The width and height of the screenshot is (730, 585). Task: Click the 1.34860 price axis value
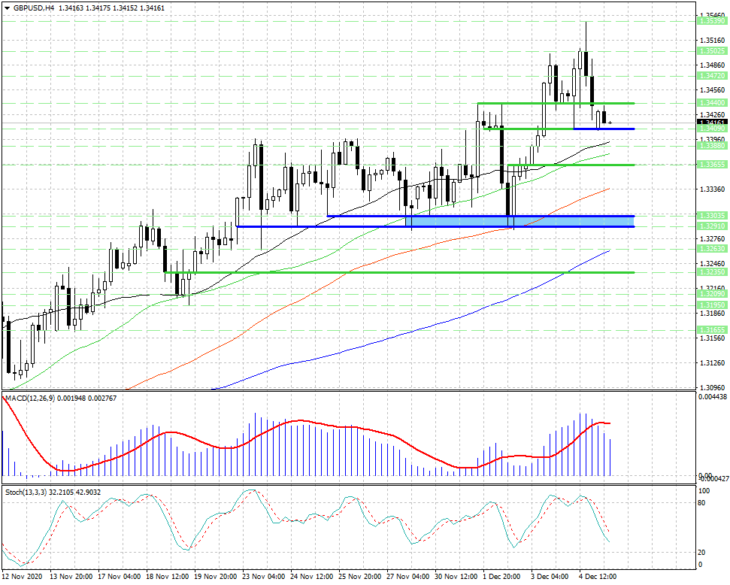coord(712,65)
